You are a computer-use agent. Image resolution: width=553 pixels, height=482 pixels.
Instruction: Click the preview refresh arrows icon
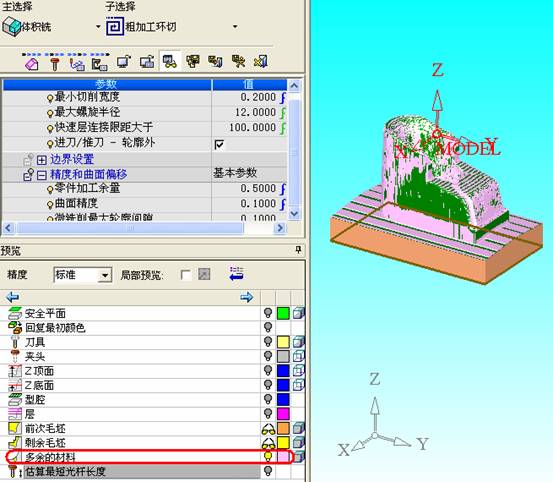(236, 274)
